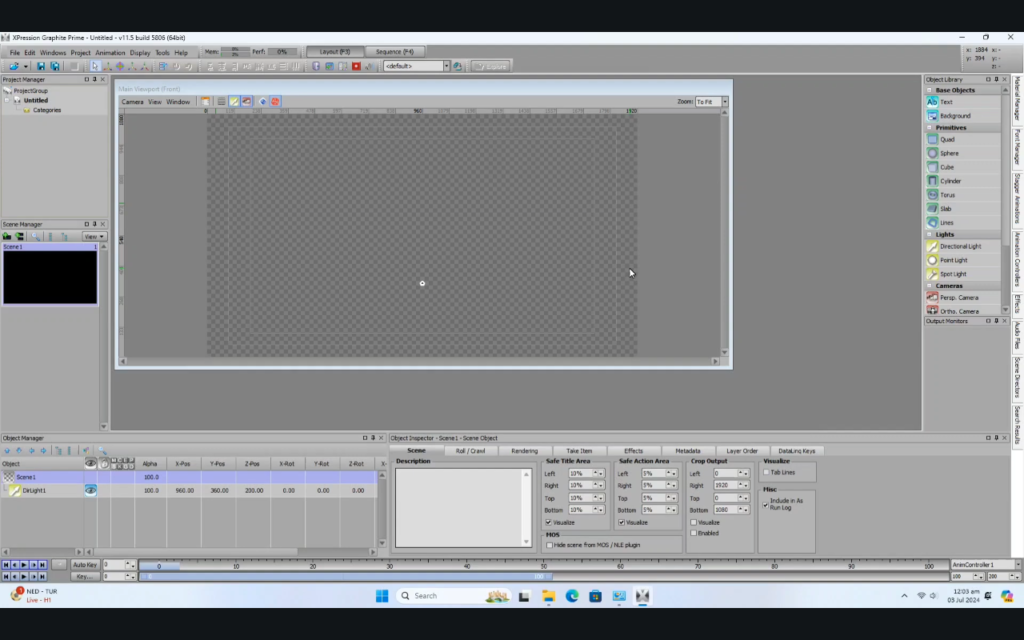Open the Material Manager side tab
The height and width of the screenshot is (640, 1024).
tap(1017, 99)
